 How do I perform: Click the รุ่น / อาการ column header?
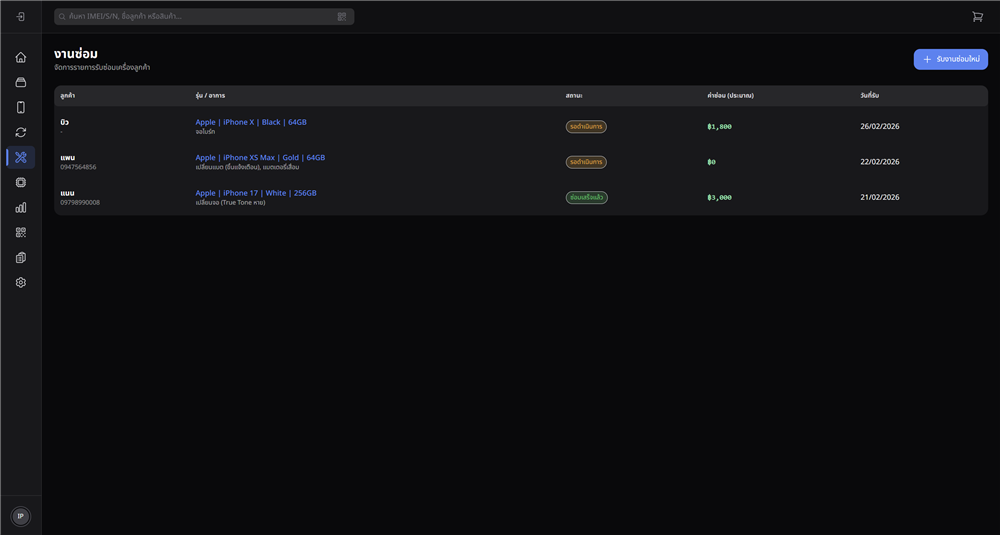tap(210, 96)
